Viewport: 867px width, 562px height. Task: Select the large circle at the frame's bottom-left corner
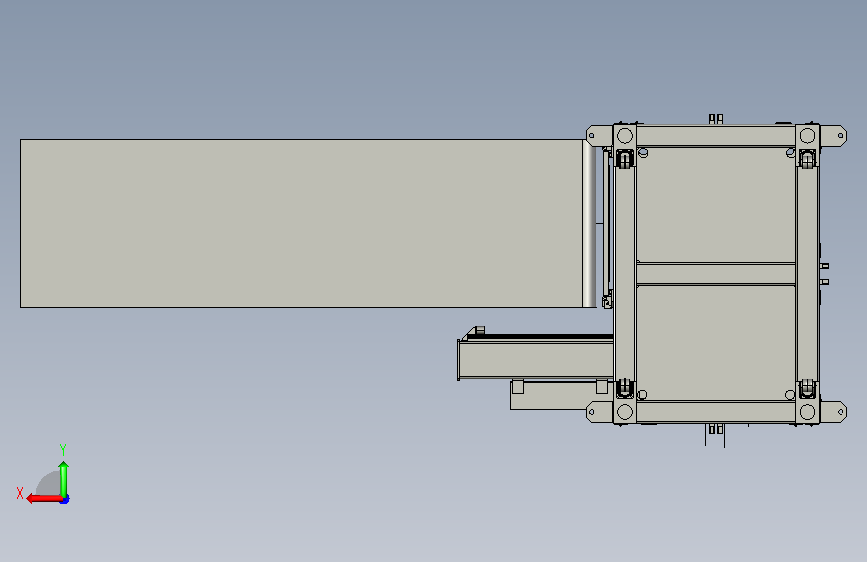tap(625, 412)
